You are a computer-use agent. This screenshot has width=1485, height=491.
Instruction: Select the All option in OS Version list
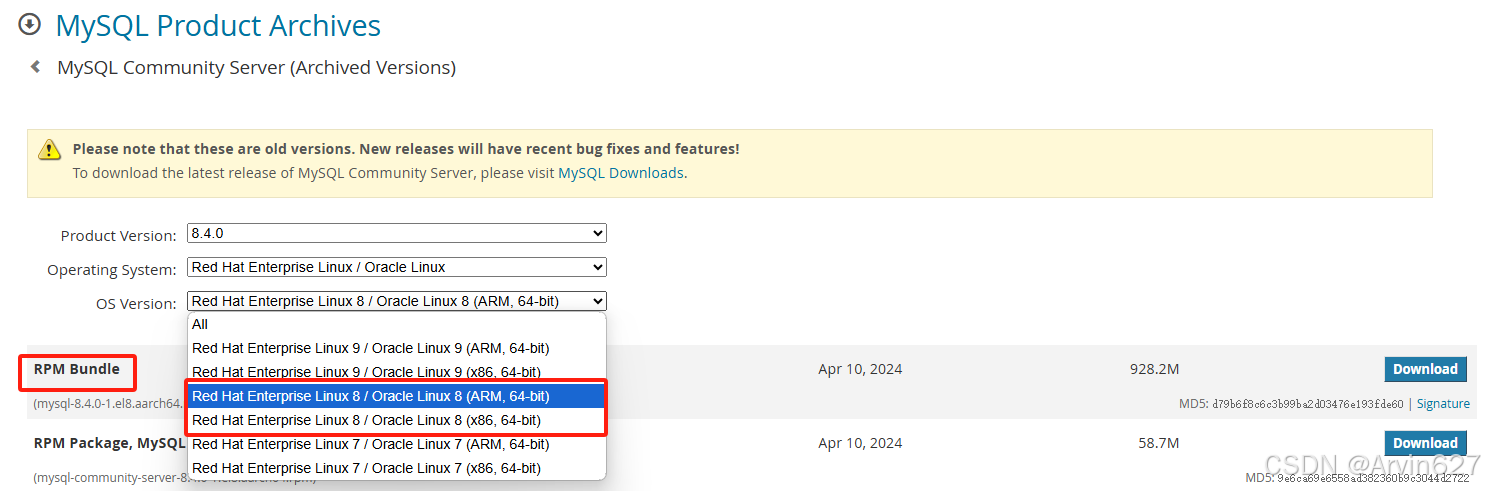[396, 324]
